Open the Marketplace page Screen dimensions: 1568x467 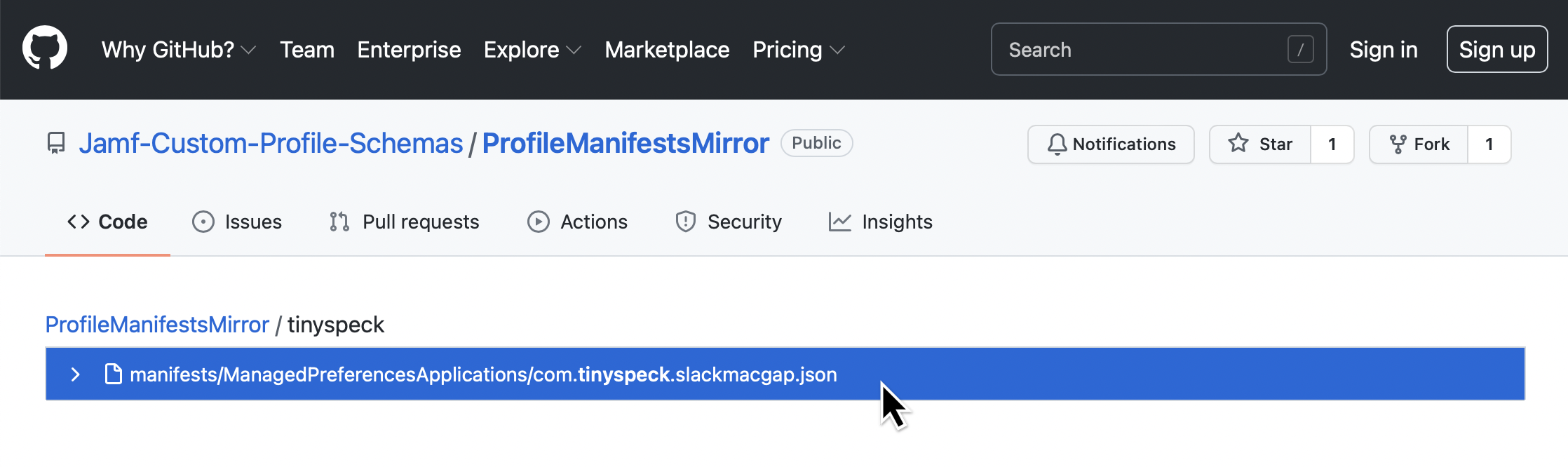pyautogui.click(x=667, y=50)
